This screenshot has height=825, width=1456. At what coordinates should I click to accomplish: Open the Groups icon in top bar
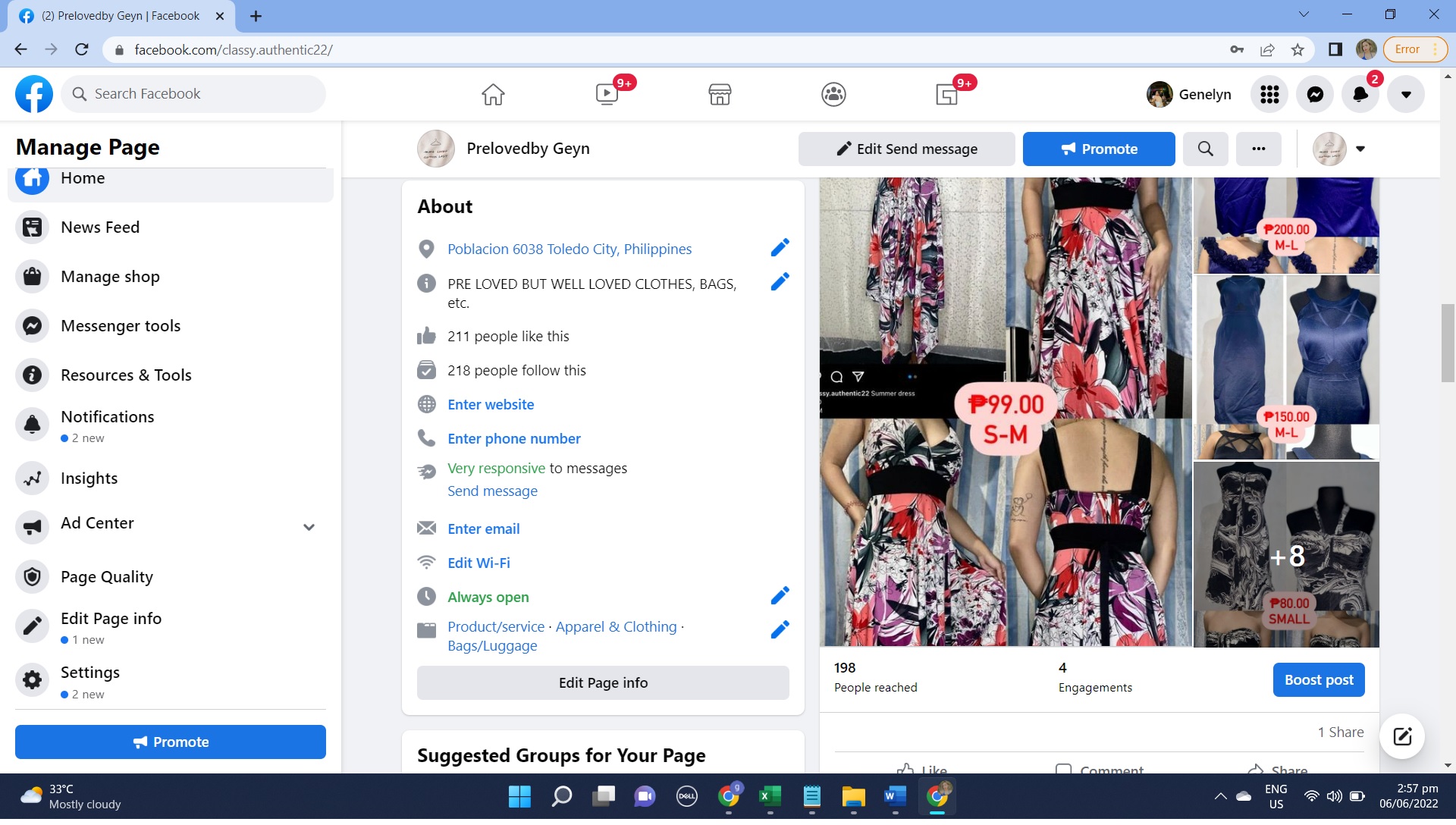point(833,95)
